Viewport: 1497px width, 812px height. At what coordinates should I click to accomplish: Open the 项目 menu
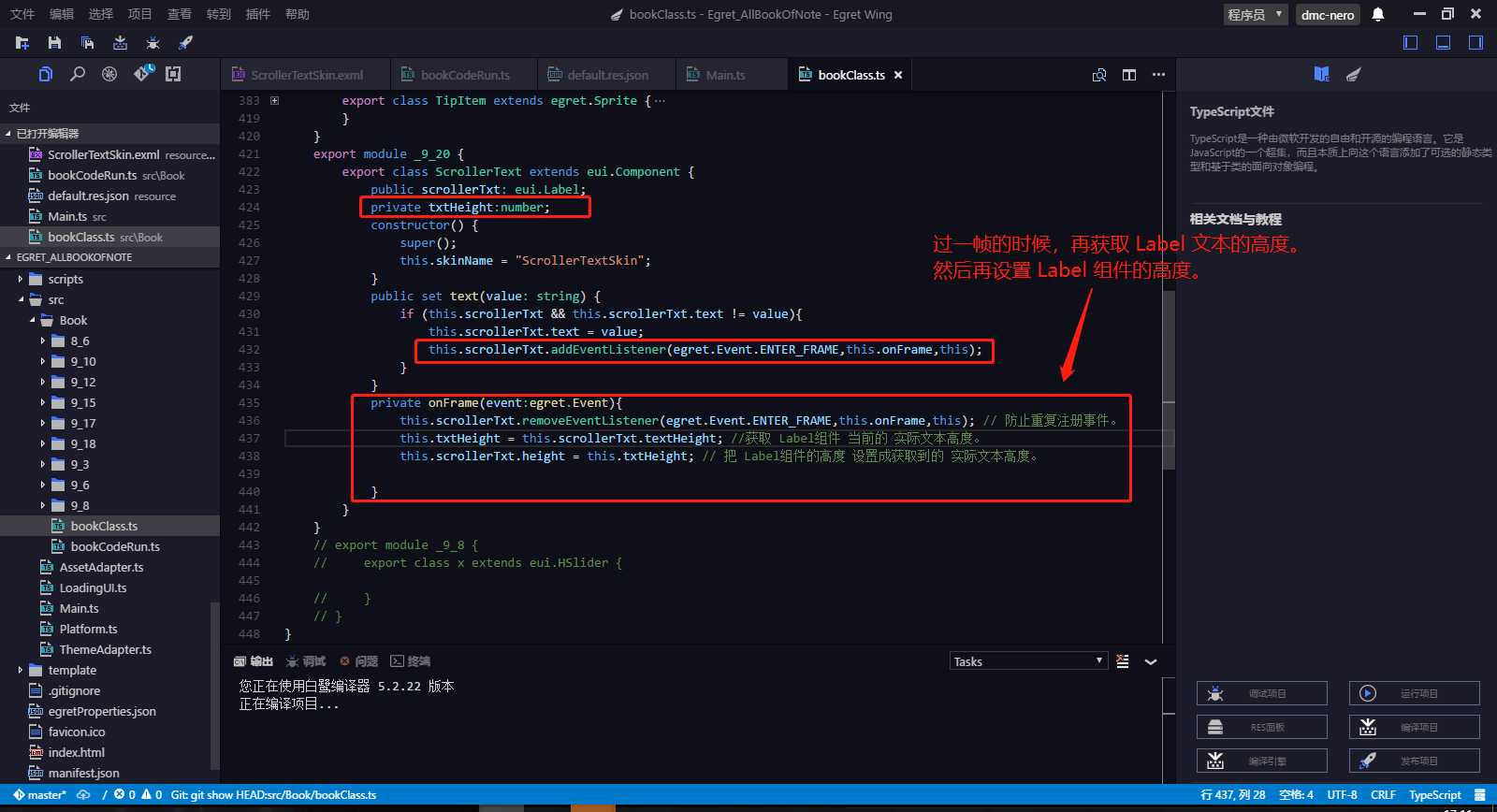tap(140, 14)
